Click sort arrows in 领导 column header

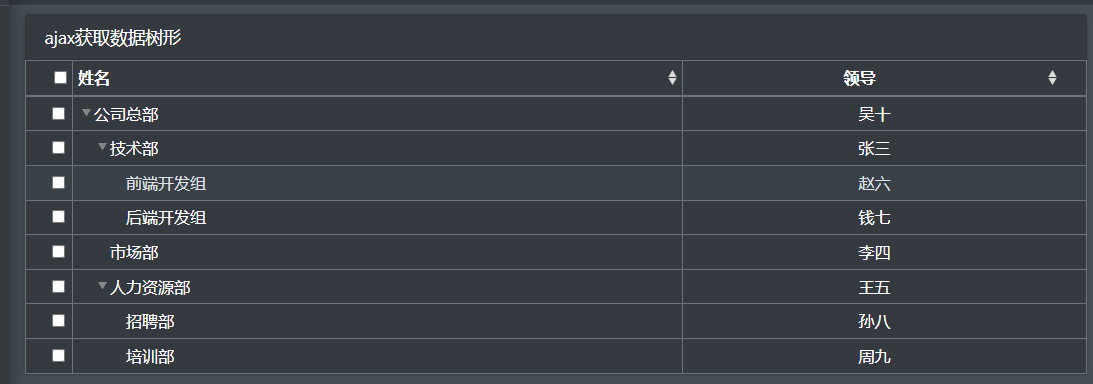(1052, 78)
